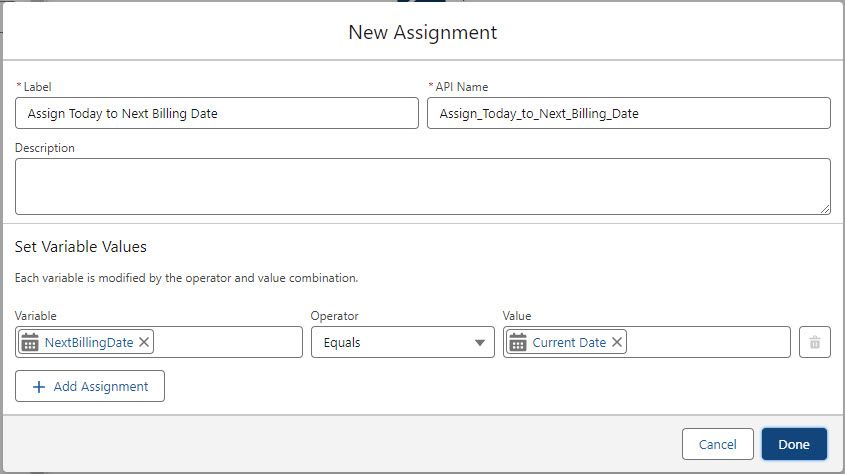Remove the NextBillingDate variable pill
Image resolution: width=845 pixels, height=474 pixels.
click(144, 342)
